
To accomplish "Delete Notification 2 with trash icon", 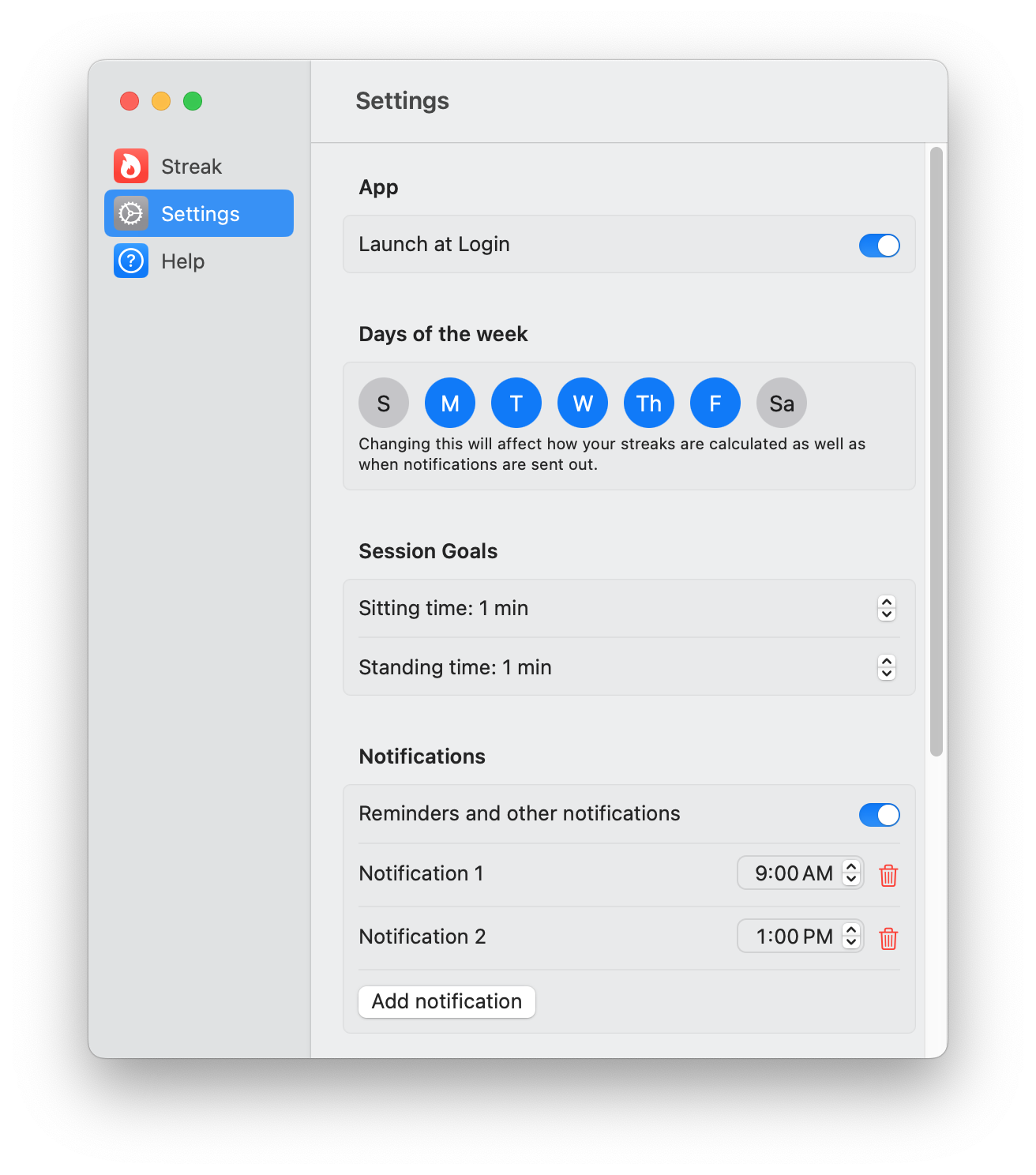I will [888, 938].
